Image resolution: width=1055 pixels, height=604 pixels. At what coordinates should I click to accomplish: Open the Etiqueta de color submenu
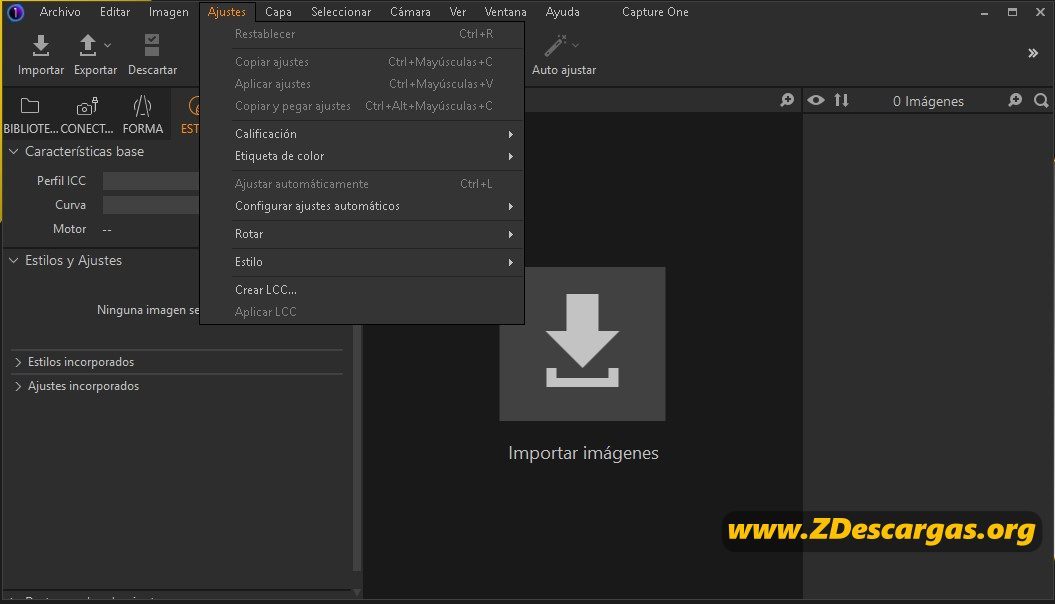coord(362,156)
